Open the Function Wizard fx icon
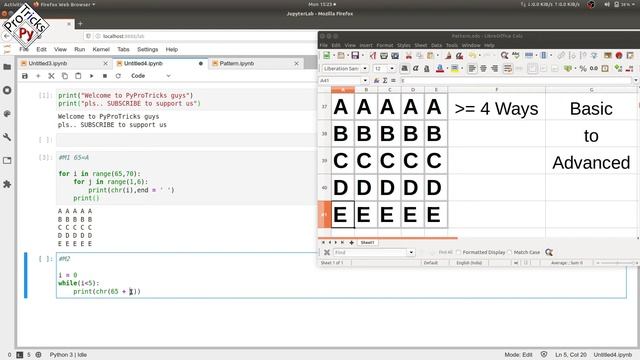This screenshot has height=360, width=640. pyautogui.click(x=377, y=80)
